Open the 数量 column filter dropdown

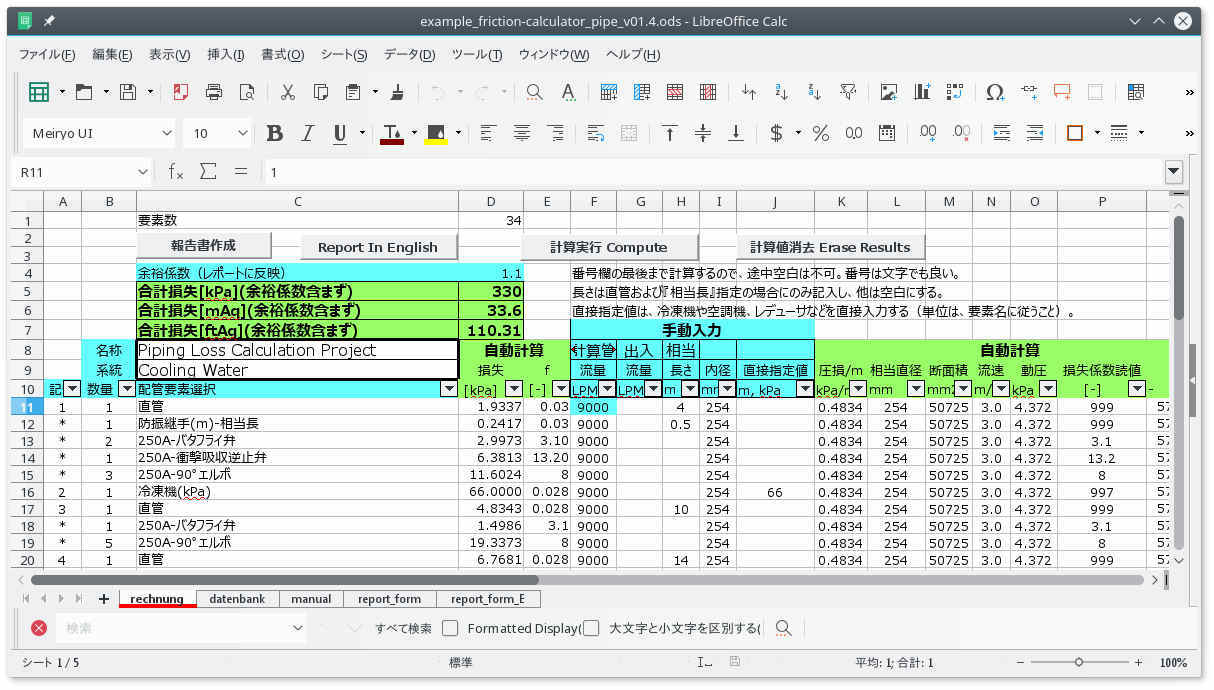[127, 389]
